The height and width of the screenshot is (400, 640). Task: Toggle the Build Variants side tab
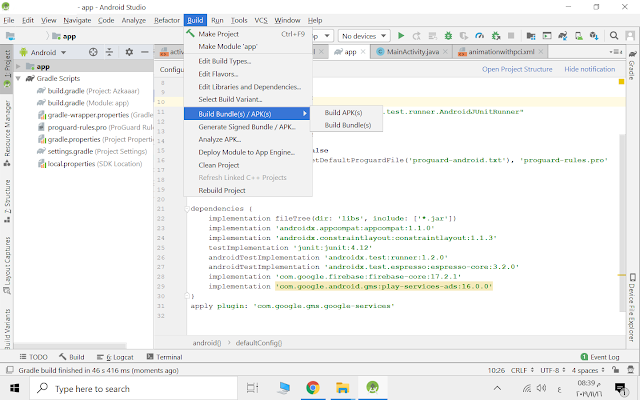coord(7,329)
